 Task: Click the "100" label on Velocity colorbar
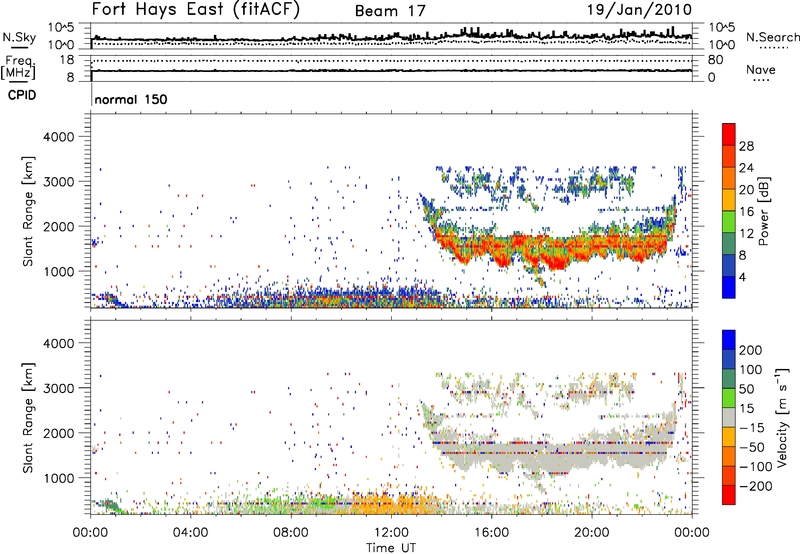coord(751,369)
